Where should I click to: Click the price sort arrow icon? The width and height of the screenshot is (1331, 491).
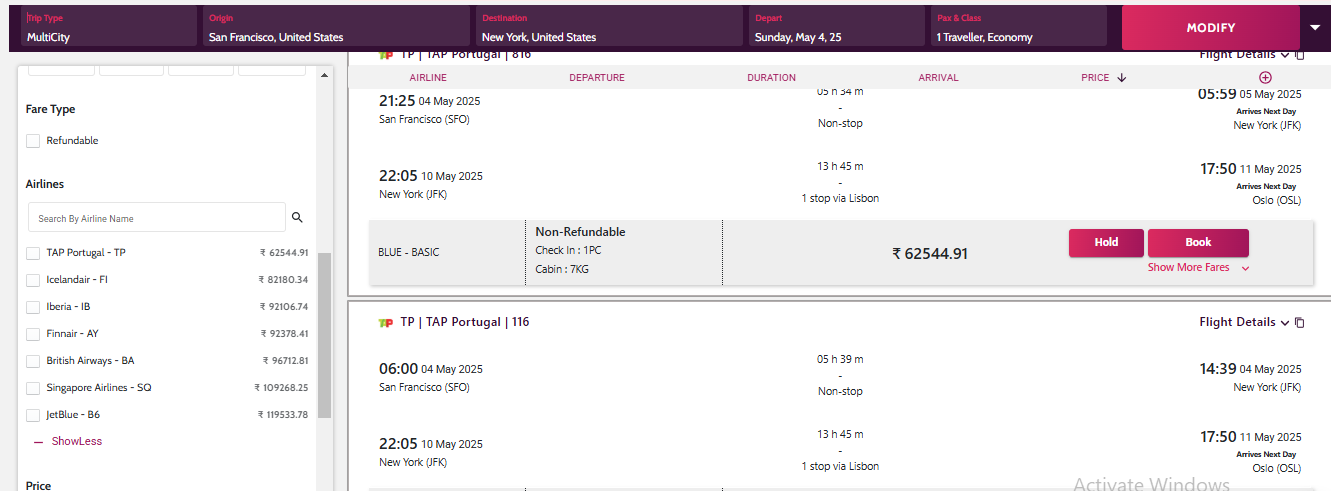1121,78
